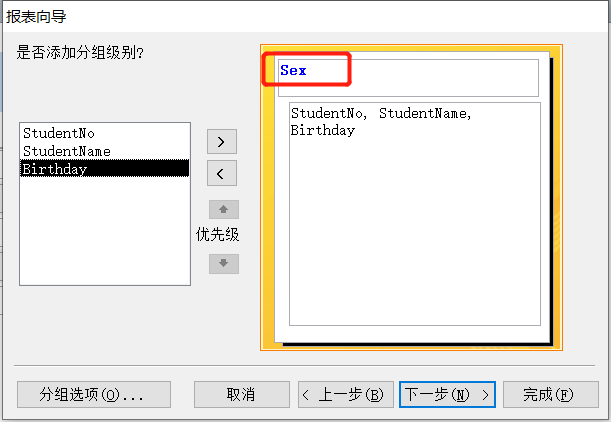Select StudentNo in the field list
Image resolution: width=611 pixels, height=422 pixels.
point(59,133)
